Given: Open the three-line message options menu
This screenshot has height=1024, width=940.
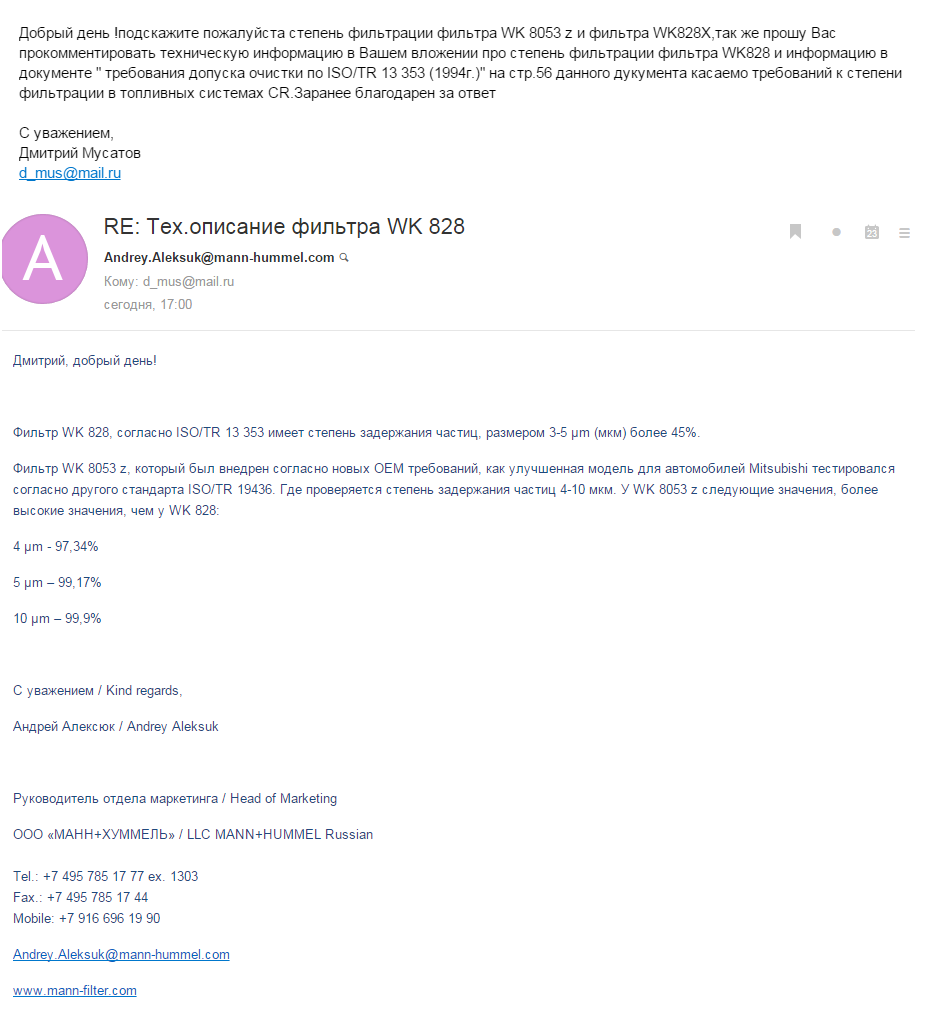Looking at the screenshot, I should [905, 233].
